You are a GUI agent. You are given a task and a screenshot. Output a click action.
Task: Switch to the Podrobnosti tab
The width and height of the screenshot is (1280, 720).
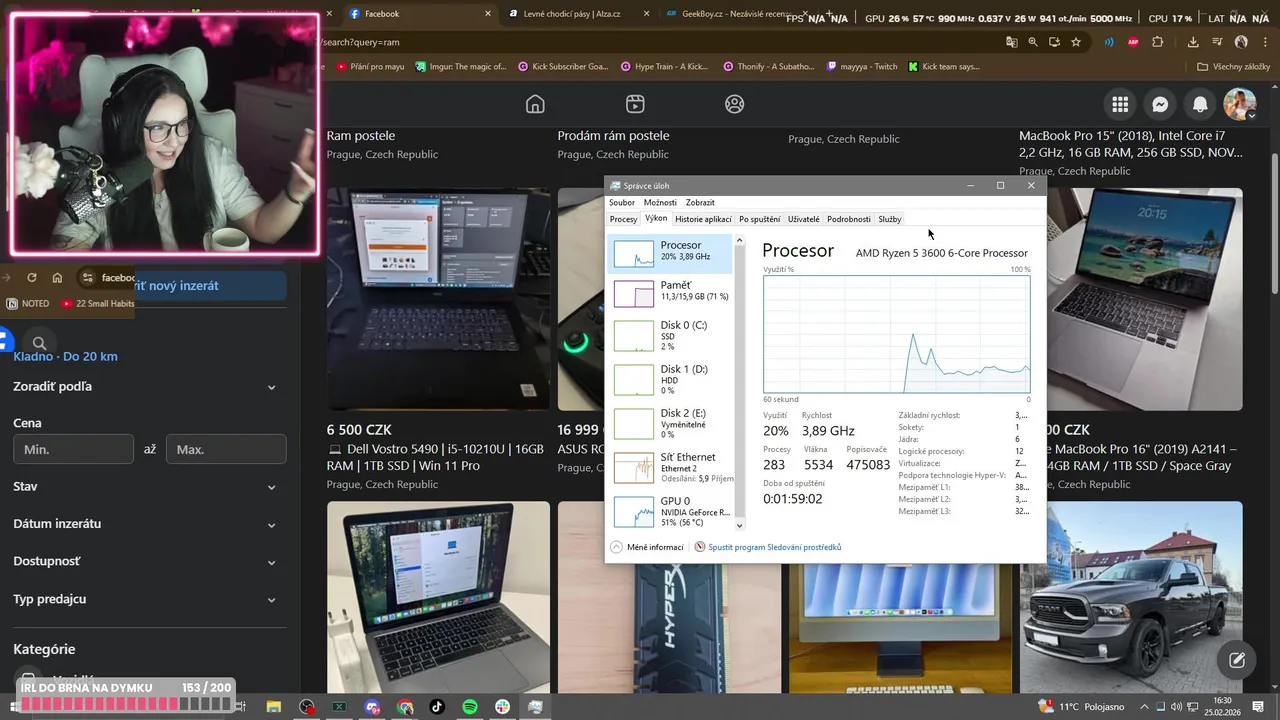(848, 219)
